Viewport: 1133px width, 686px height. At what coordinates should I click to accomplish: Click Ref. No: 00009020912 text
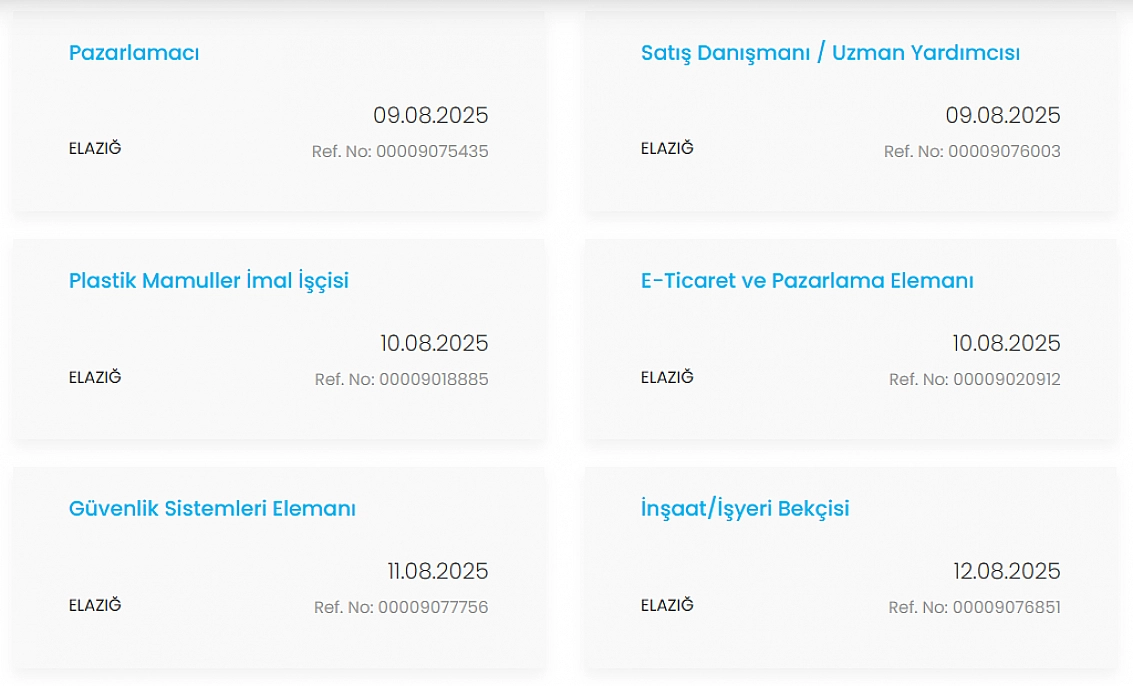pos(975,380)
